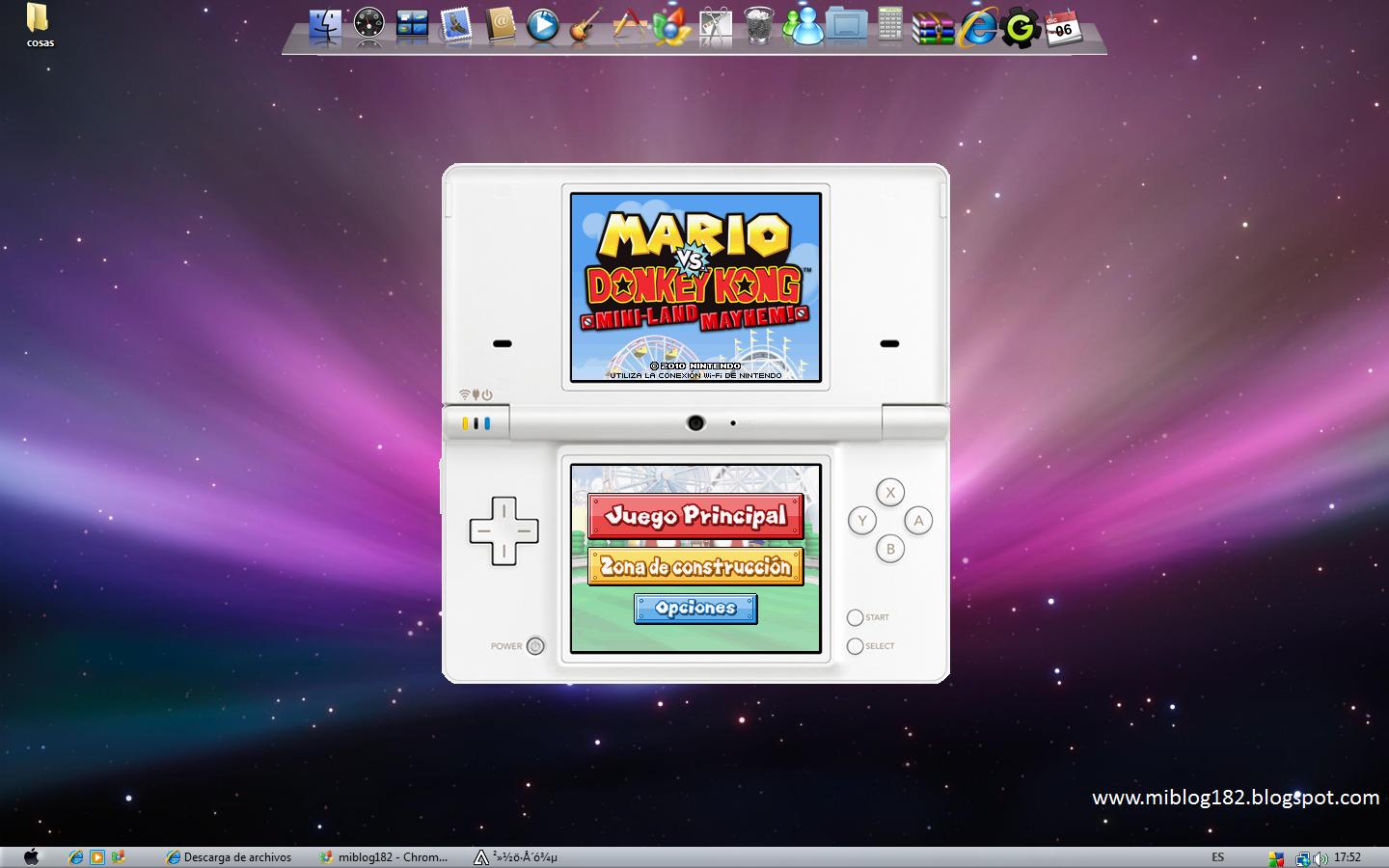This screenshot has height=868, width=1389.
Task: Launch Internet Explorer from quick launch bar
Action: (x=75, y=856)
